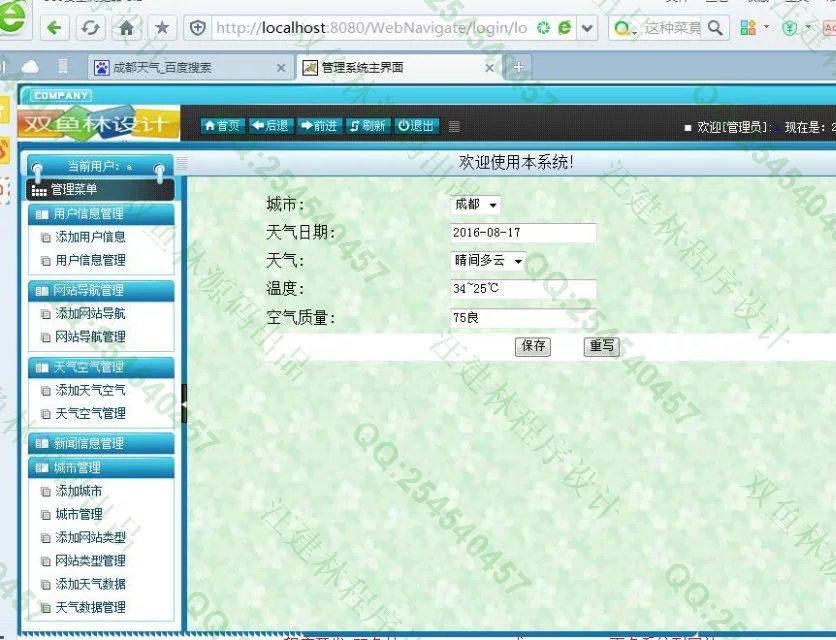
Task: Open 用户信息管理 sub-item link
Action: [x=90, y=260]
